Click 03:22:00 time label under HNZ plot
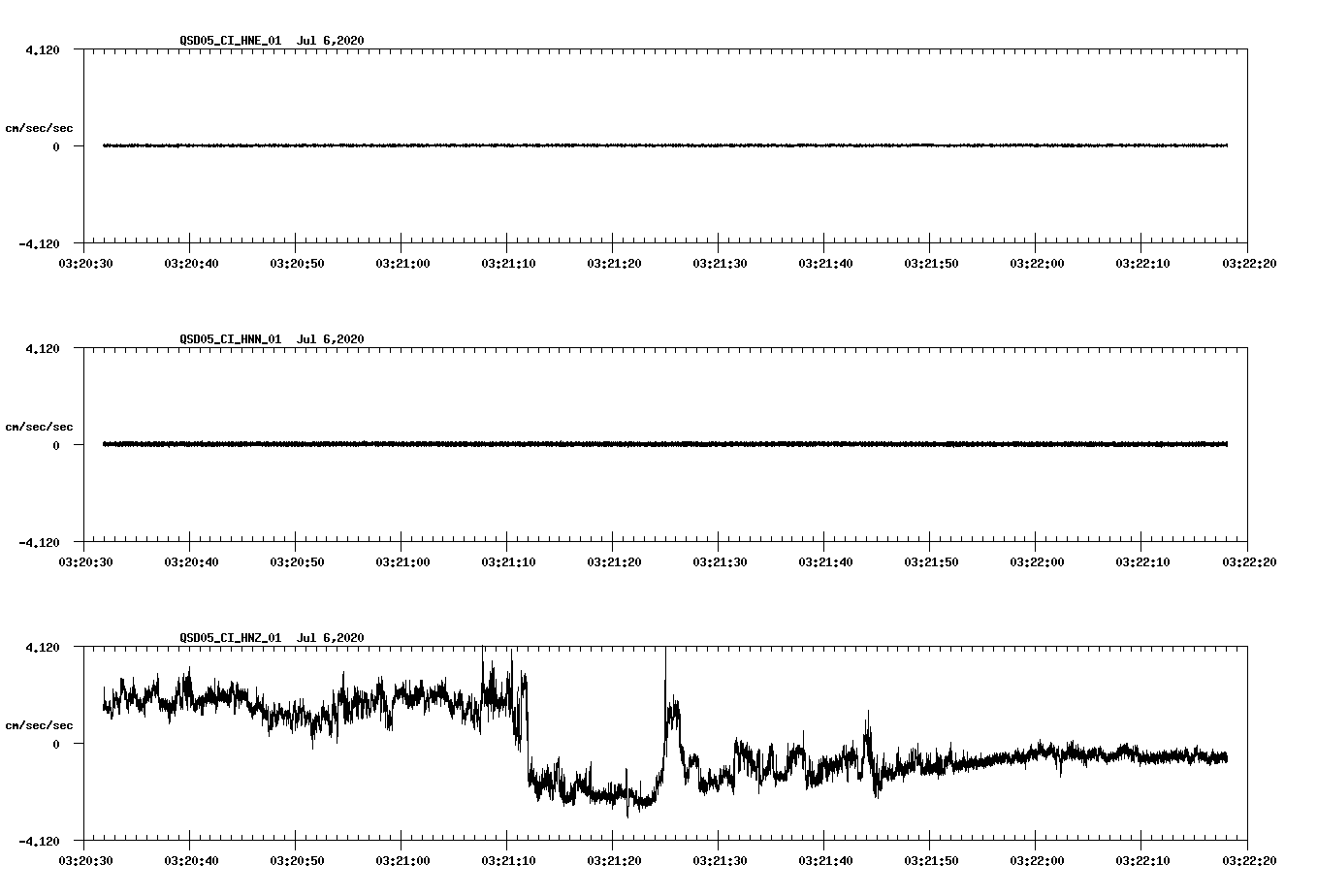 1036,860
